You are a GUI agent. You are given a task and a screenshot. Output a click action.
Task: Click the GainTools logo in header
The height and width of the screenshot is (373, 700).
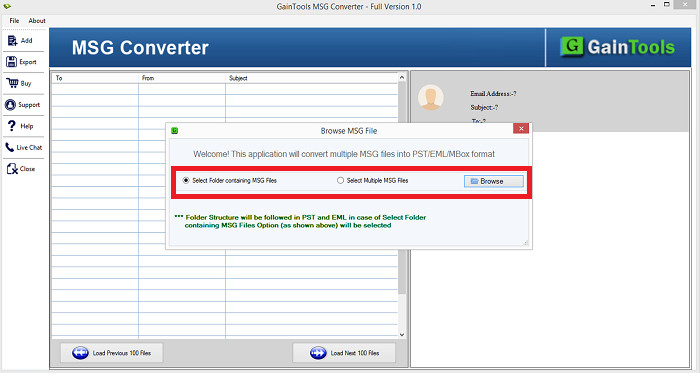click(617, 47)
